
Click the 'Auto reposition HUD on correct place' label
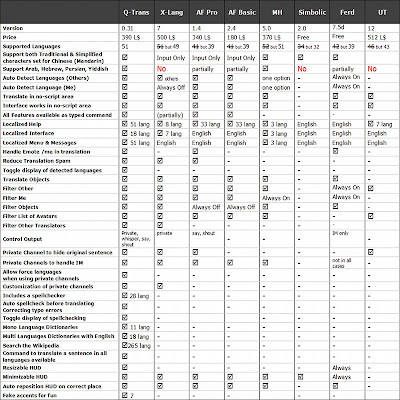coord(52,386)
